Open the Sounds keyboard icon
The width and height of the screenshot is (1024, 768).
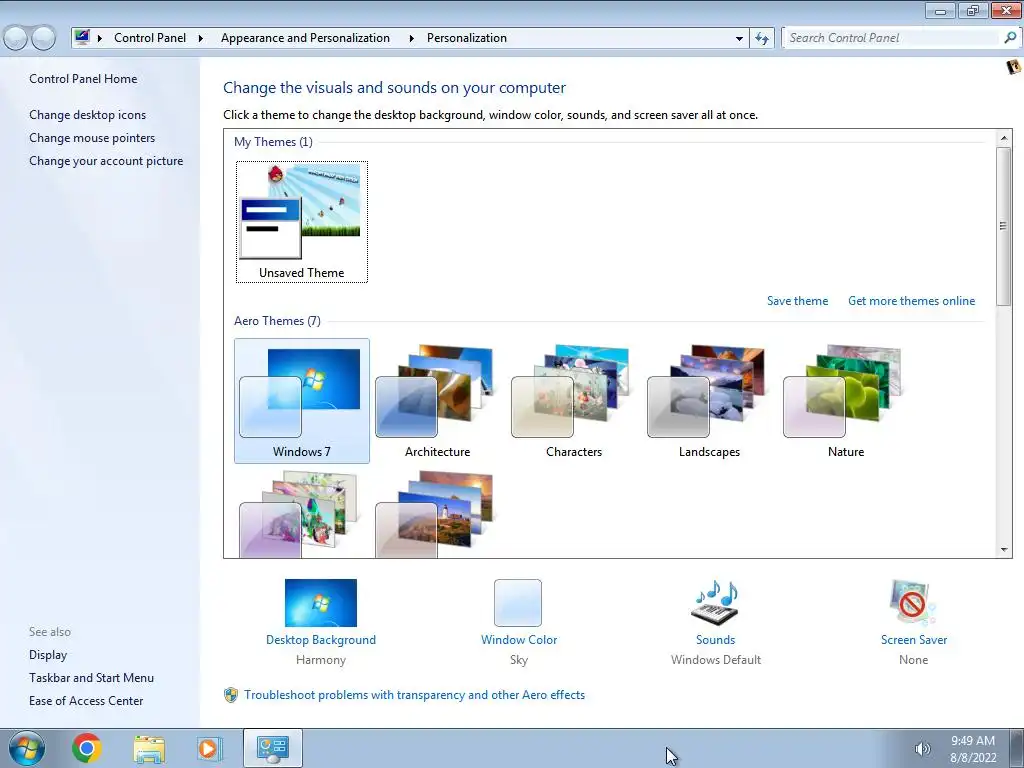tap(716, 602)
